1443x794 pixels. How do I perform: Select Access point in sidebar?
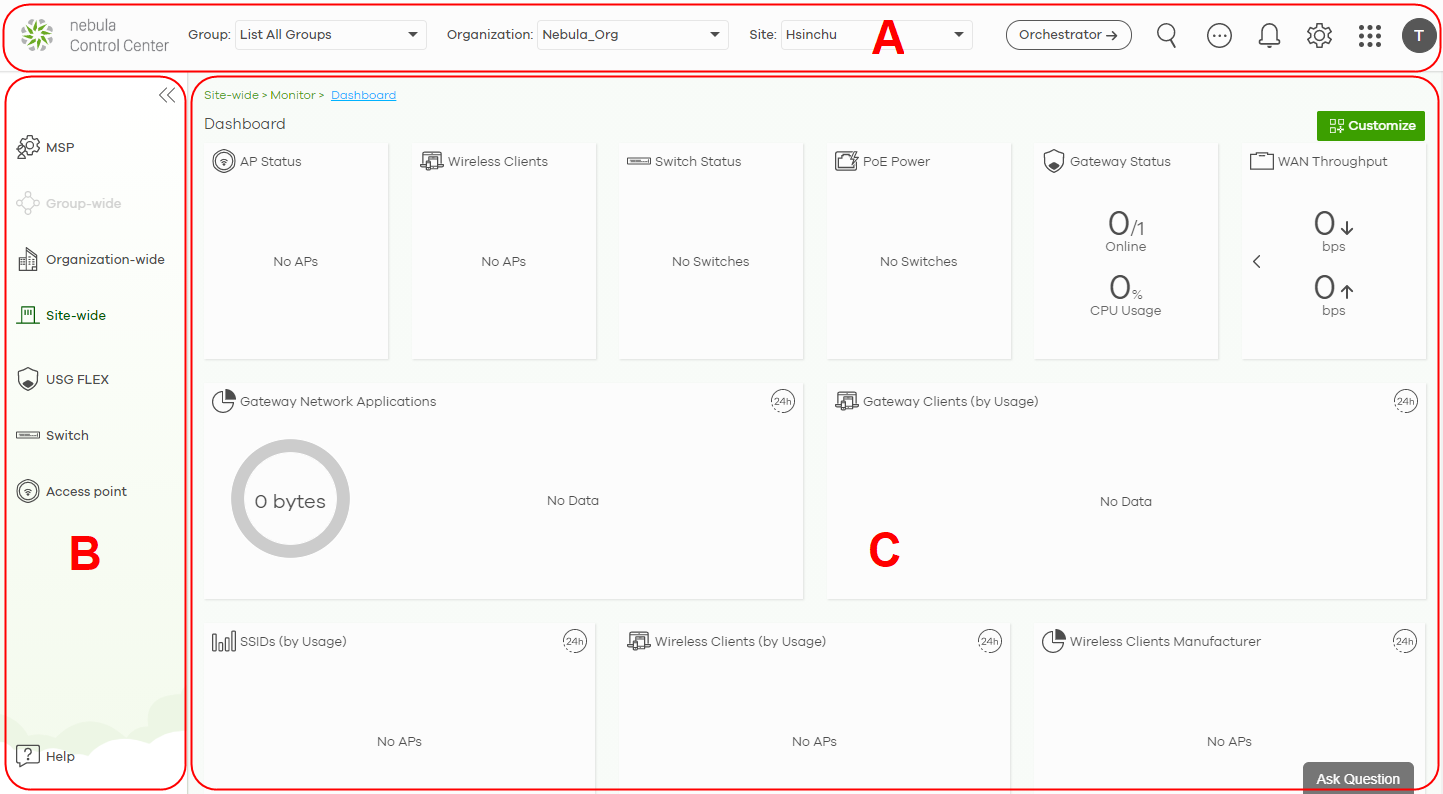[x=86, y=492]
